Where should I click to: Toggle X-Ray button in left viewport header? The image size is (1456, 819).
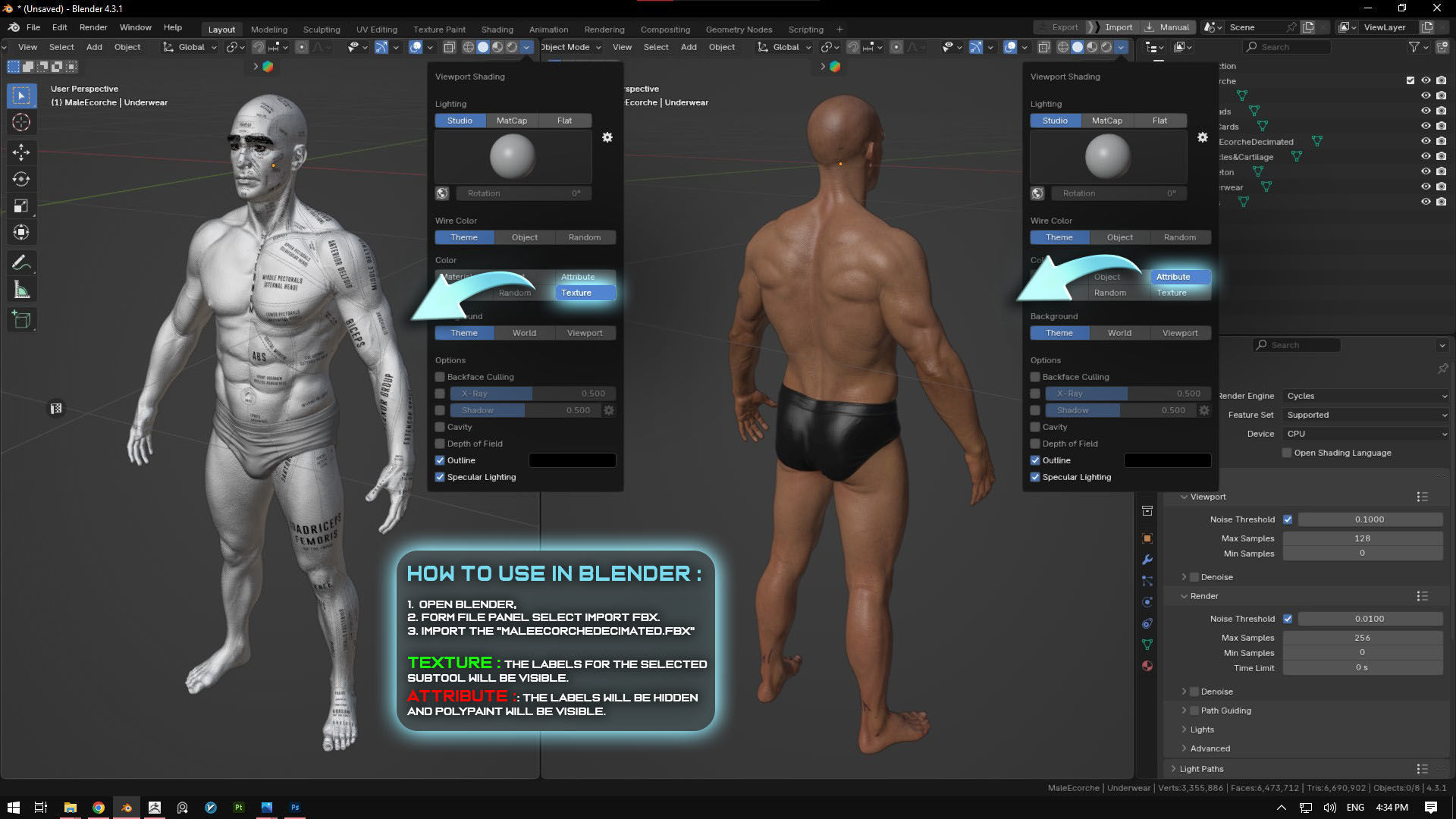point(449,47)
